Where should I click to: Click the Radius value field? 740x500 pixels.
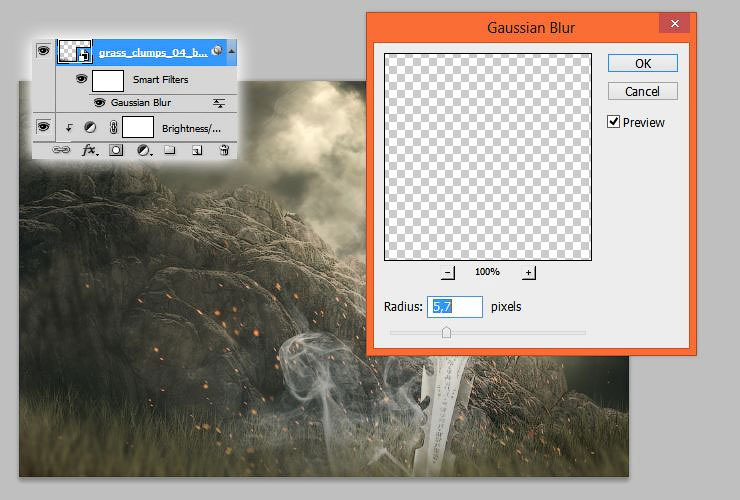455,307
